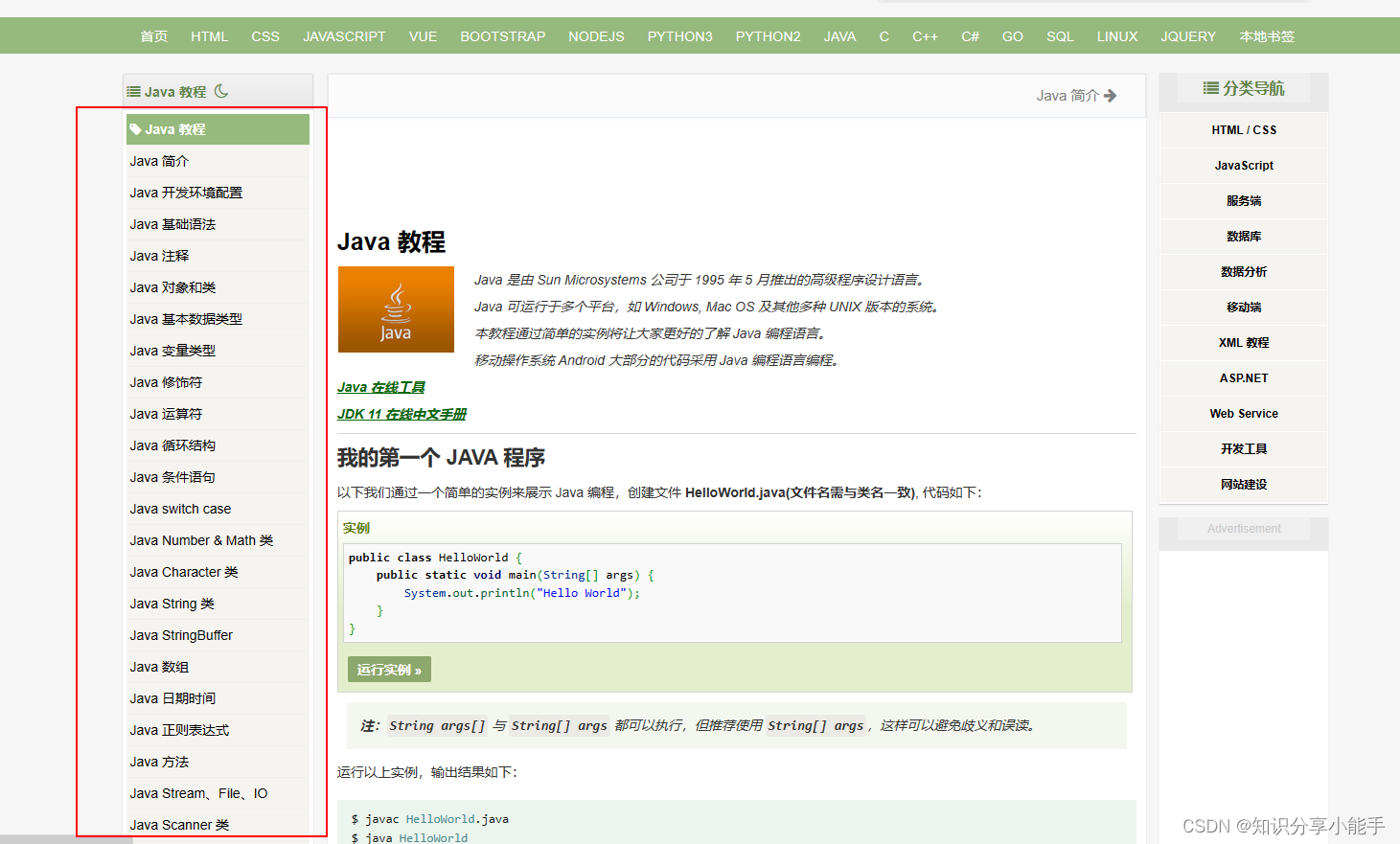Click the list icon beside Java 教程 header
The image size is (1400, 844).
tap(134, 92)
